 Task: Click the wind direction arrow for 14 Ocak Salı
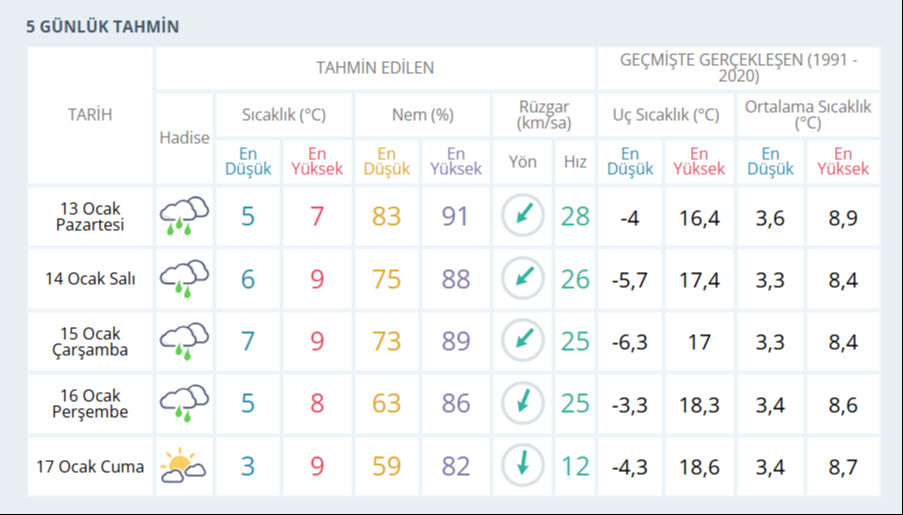click(x=523, y=278)
